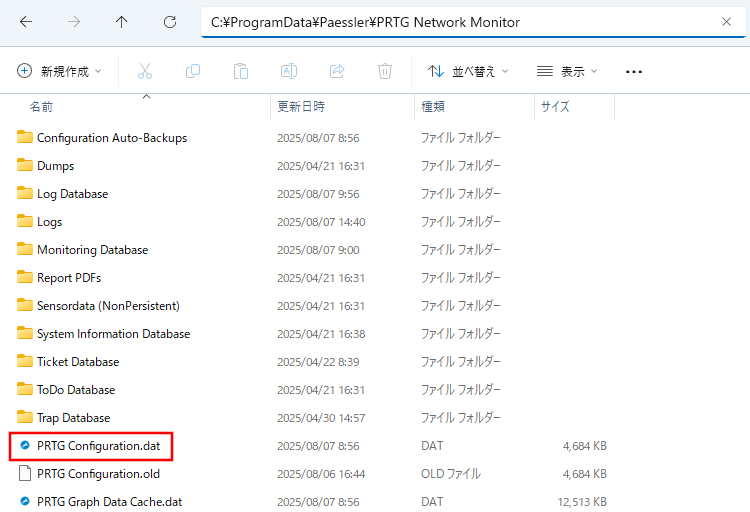The width and height of the screenshot is (750, 512).
Task: Click the folder name Sensordata (NonPersistent)
Action: pos(109,306)
